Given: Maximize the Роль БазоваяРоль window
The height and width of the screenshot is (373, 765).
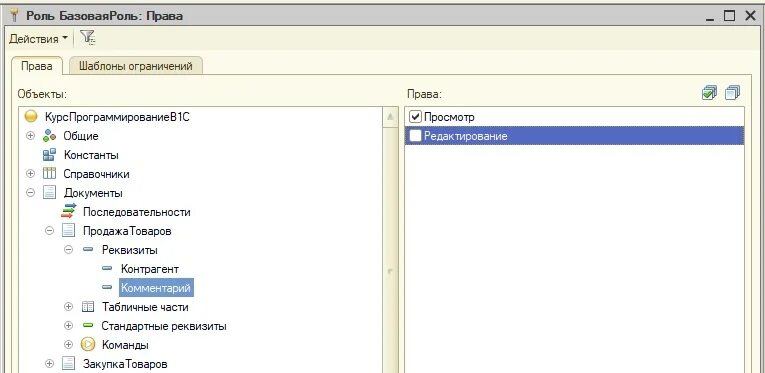Looking at the screenshot, I should tap(729, 16).
